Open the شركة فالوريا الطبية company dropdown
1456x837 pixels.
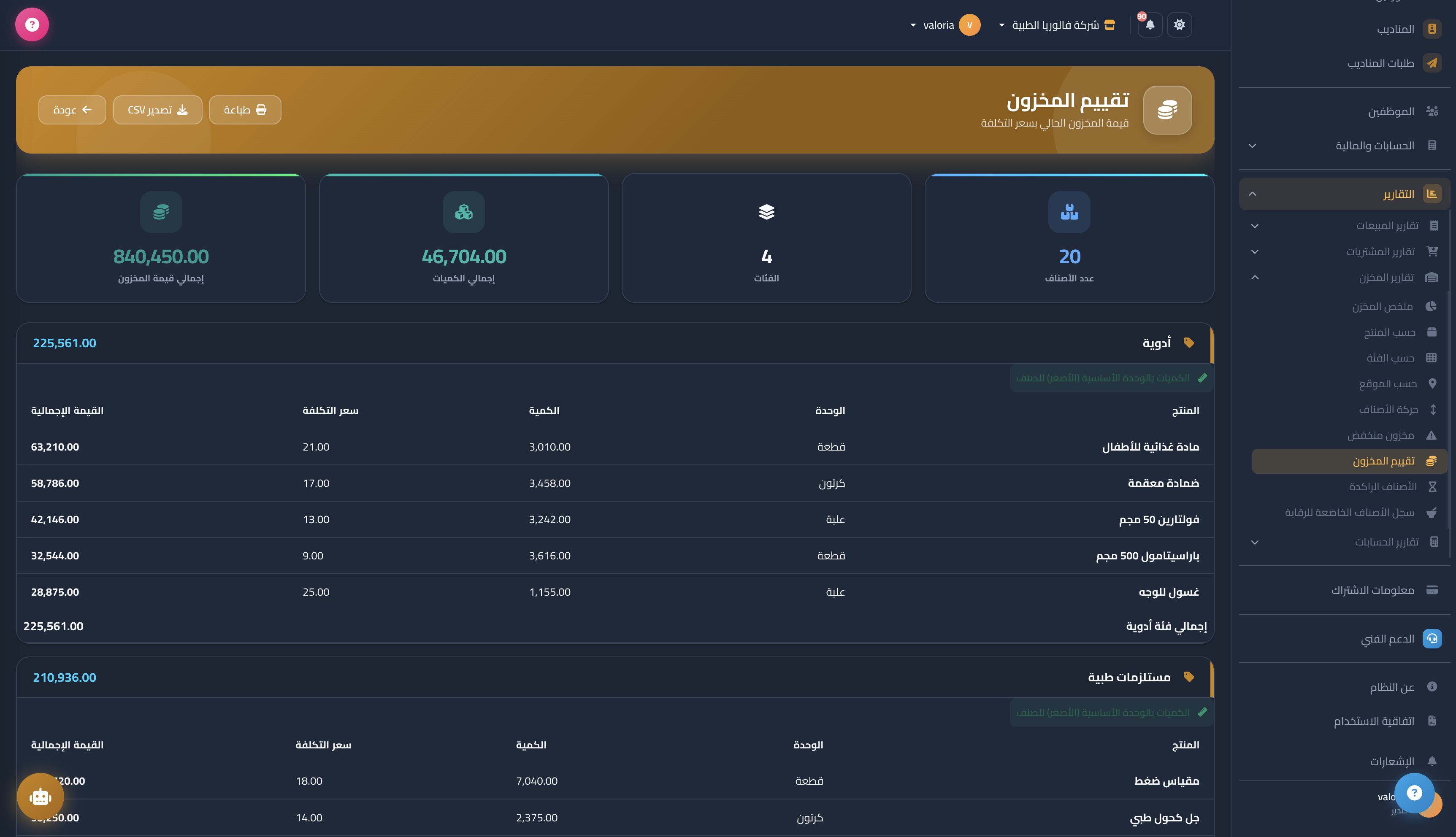1057,25
